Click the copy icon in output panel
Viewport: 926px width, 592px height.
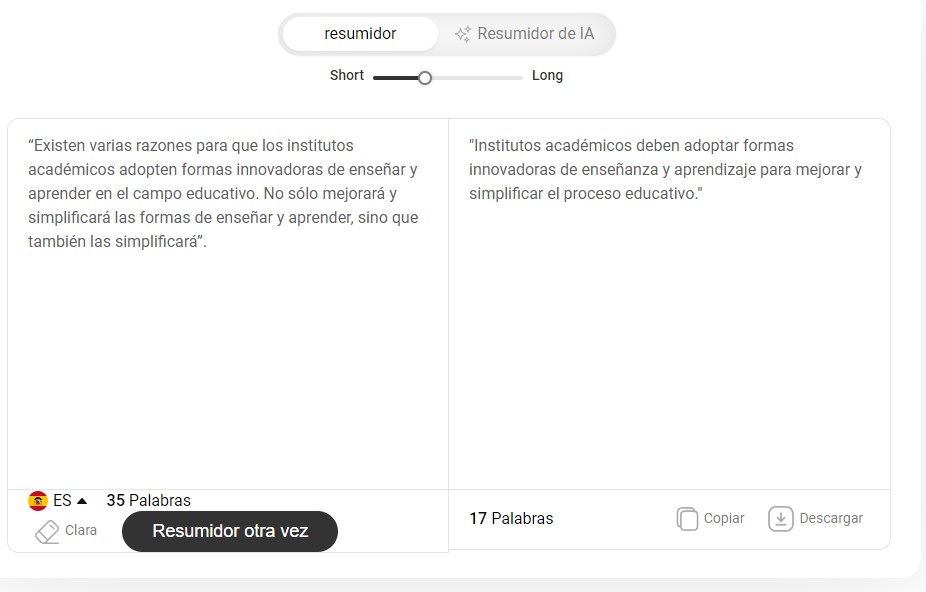(687, 519)
